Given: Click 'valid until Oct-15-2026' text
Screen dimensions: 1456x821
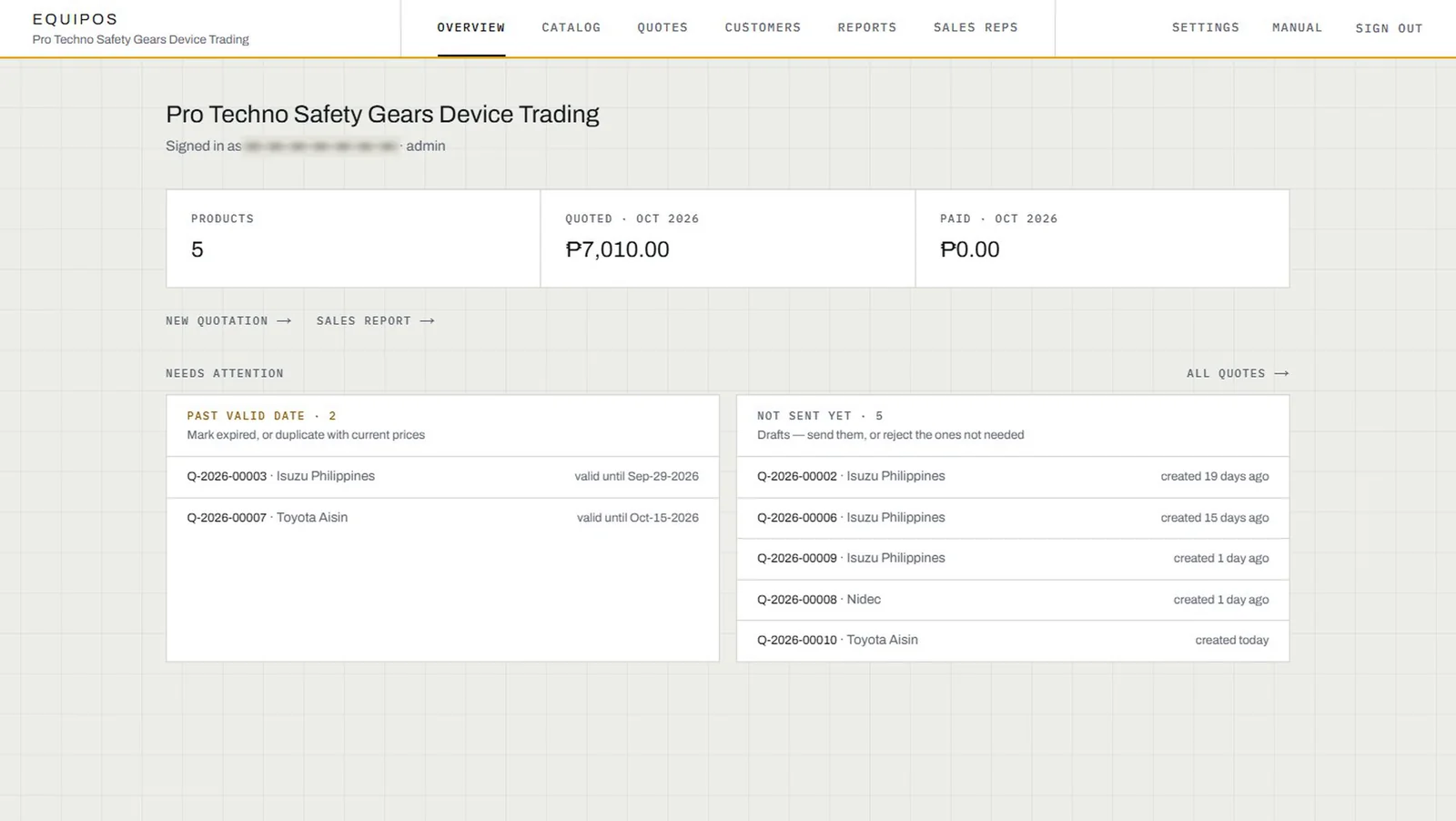Looking at the screenshot, I should (x=637, y=517).
